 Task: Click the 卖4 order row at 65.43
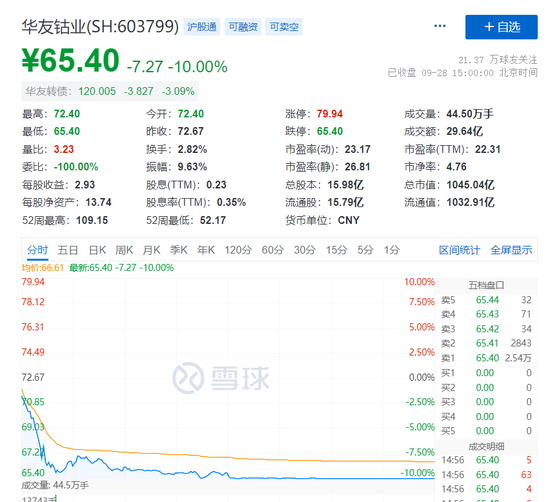(x=486, y=314)
